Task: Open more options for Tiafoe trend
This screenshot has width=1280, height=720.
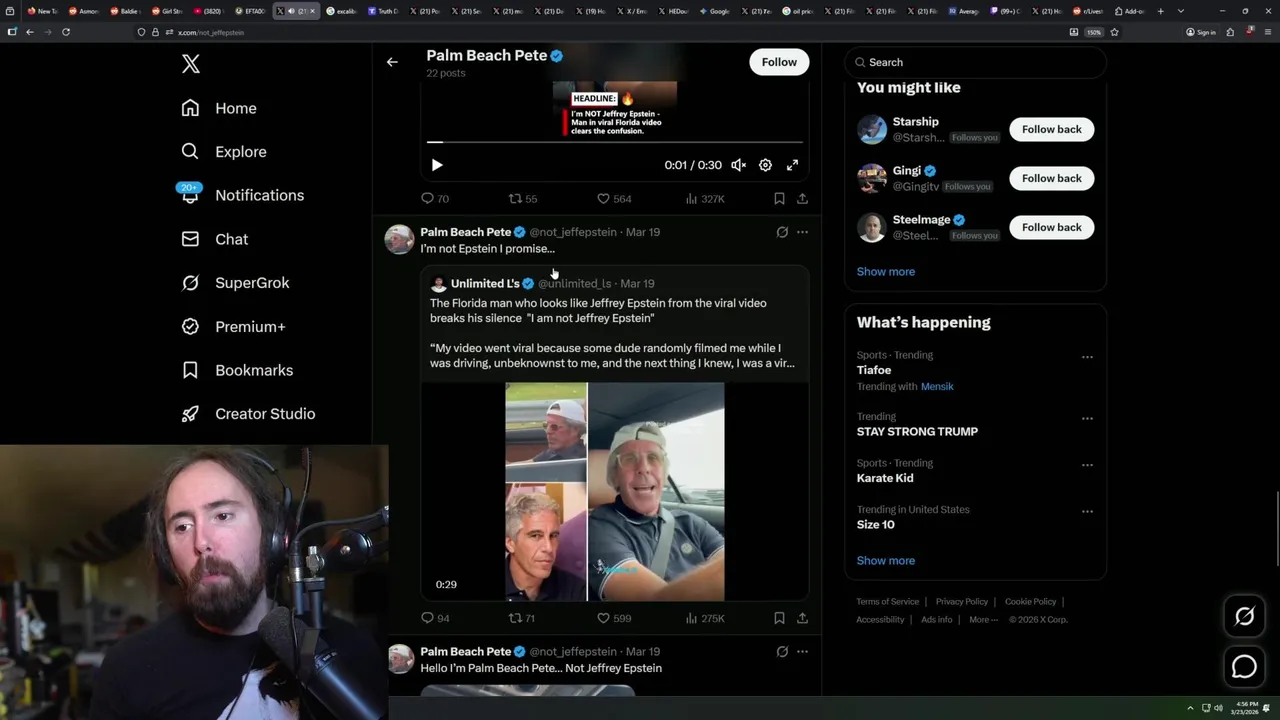Action: point(1087,357)
